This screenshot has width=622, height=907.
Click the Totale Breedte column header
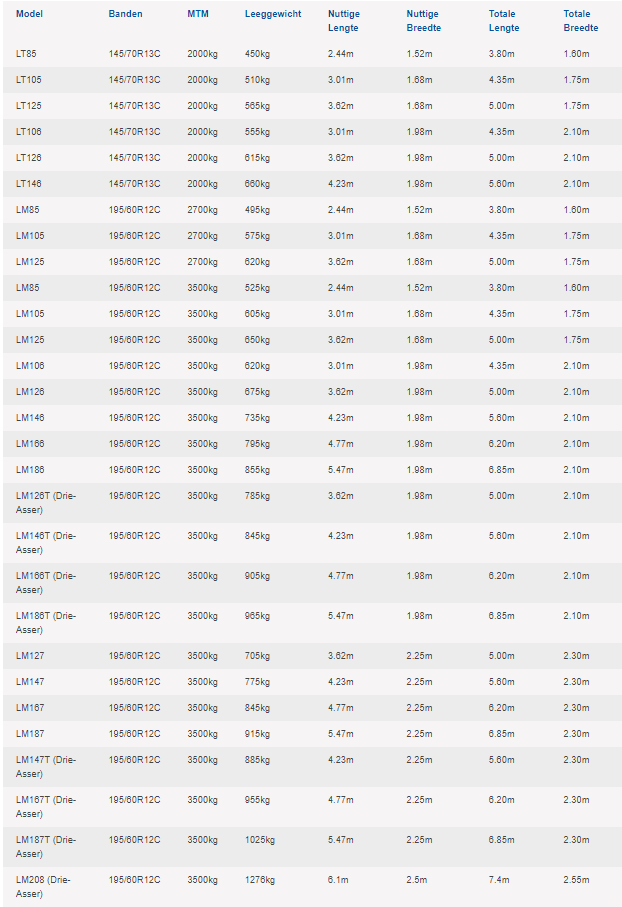click(x=581, y=21)
